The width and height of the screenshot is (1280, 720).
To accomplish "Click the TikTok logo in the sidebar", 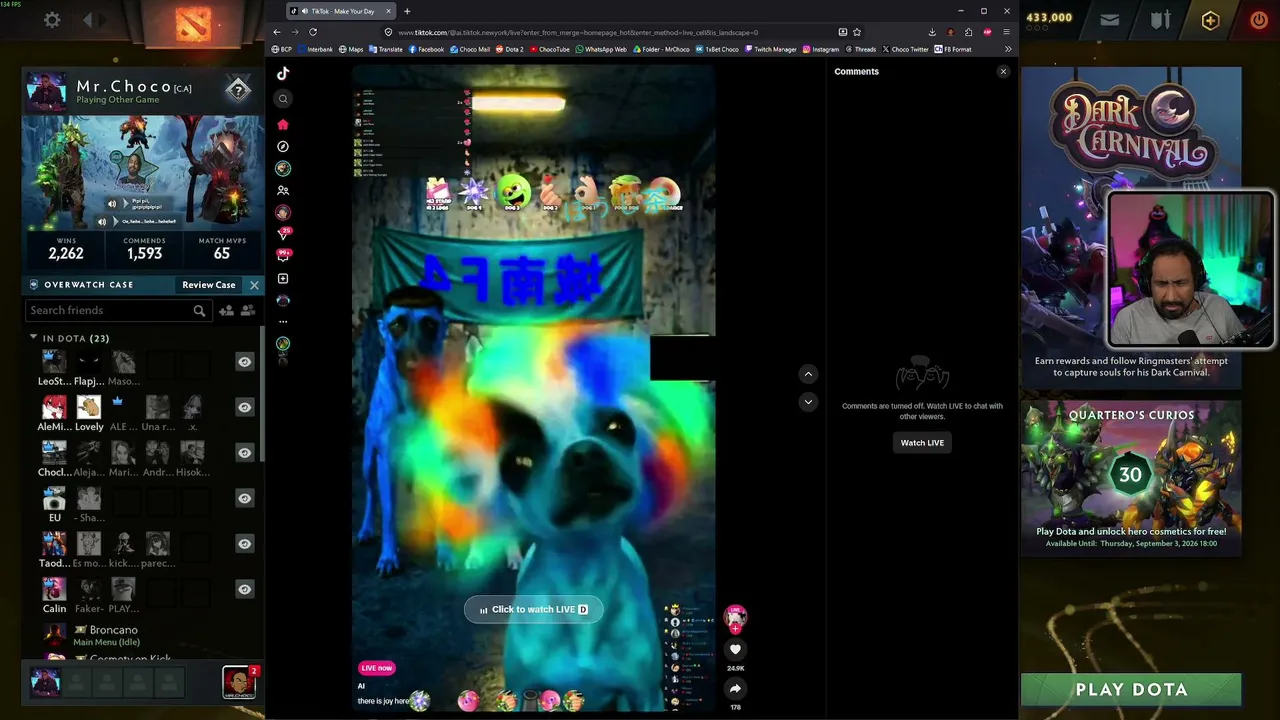I will 283,73.
